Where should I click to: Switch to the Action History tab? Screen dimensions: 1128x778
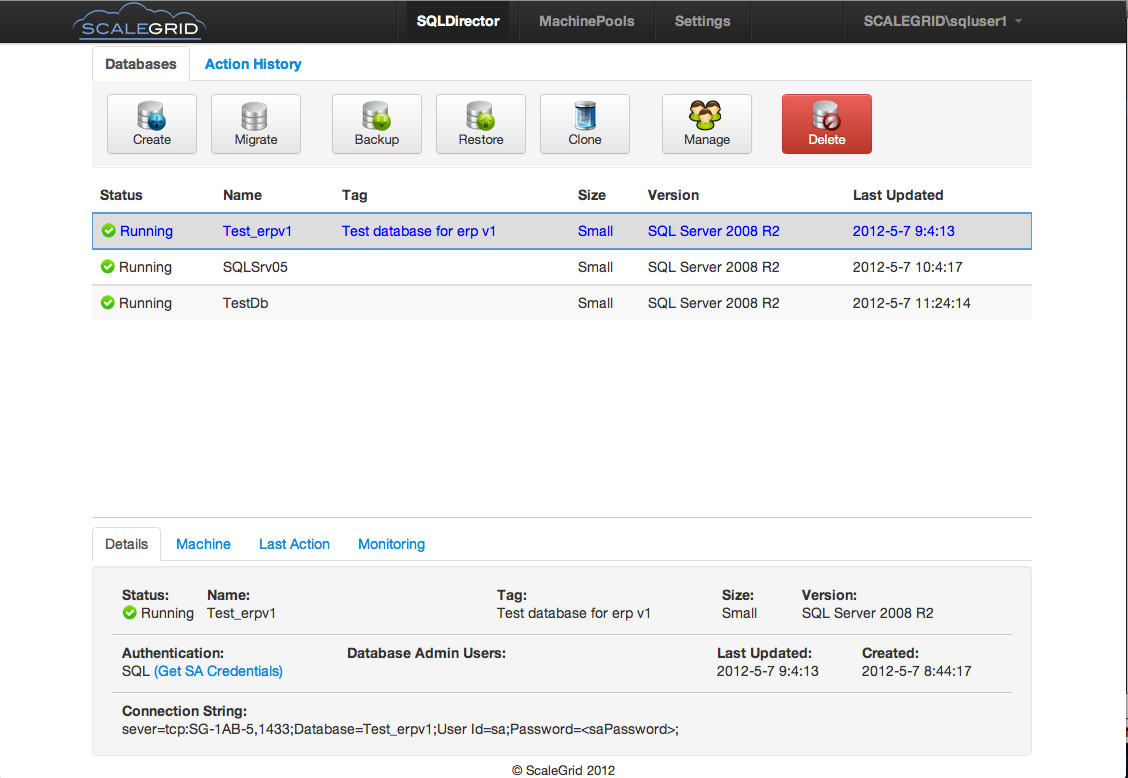[x=253, y=64]
